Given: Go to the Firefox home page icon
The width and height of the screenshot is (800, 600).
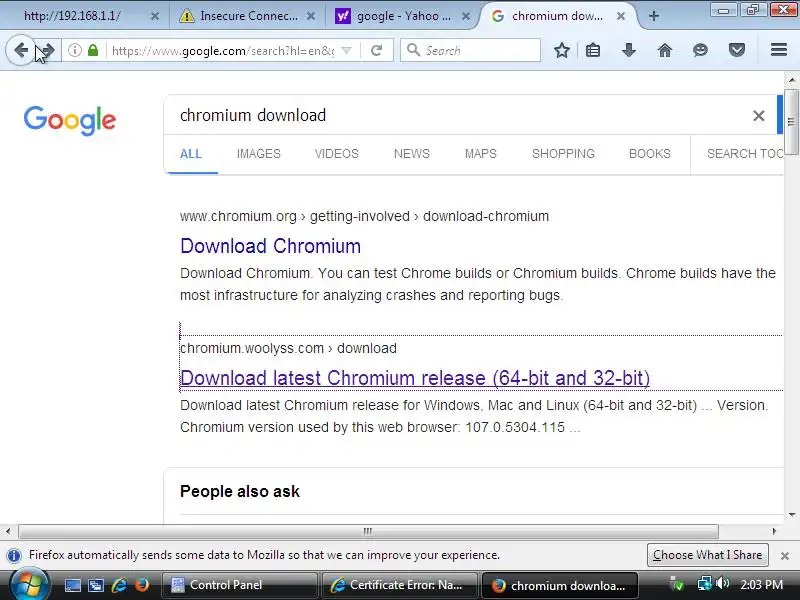Looking at the screenshot, I should (665, 50).
